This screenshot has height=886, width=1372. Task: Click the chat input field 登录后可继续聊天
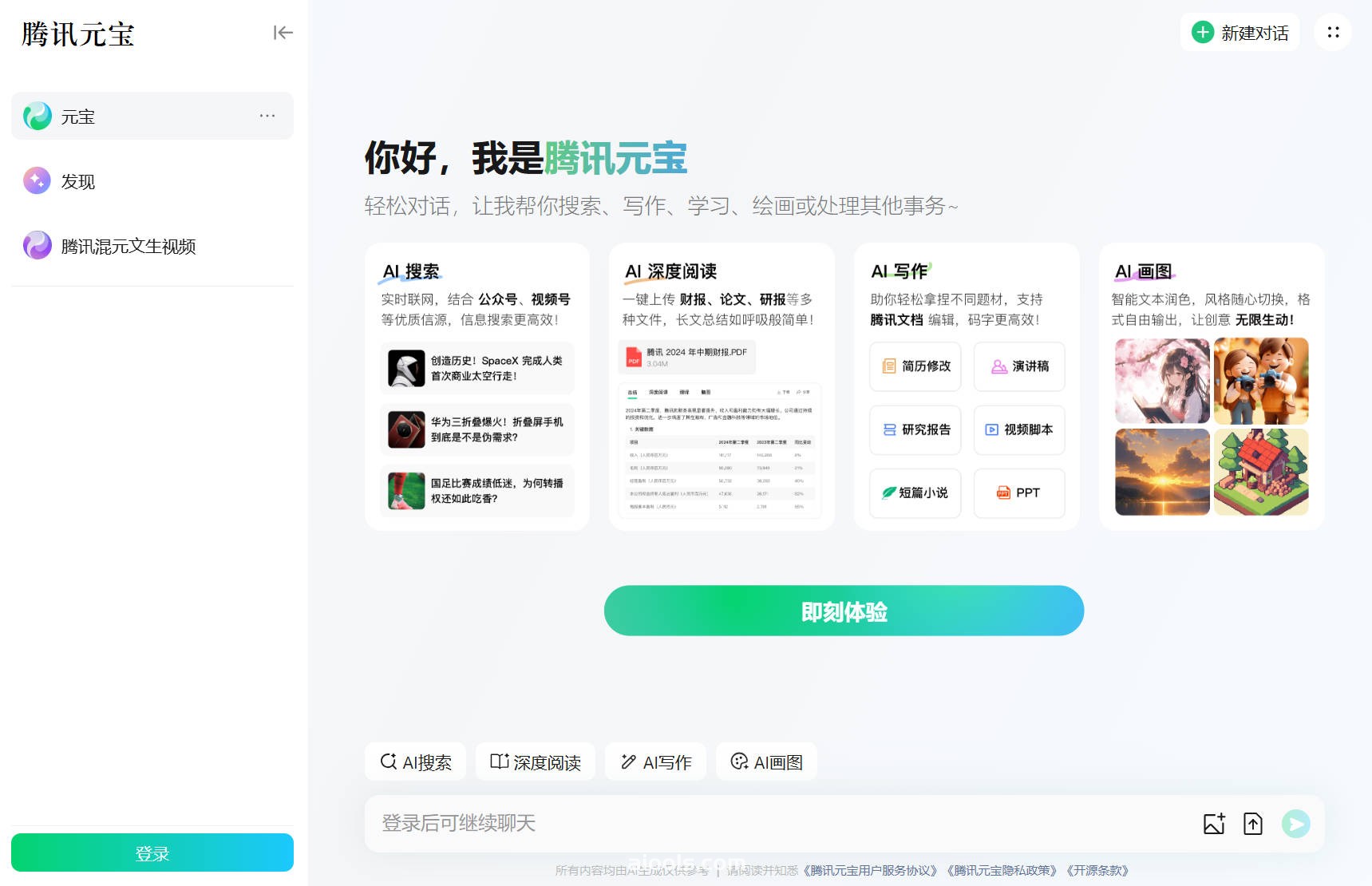coord(782,823)
